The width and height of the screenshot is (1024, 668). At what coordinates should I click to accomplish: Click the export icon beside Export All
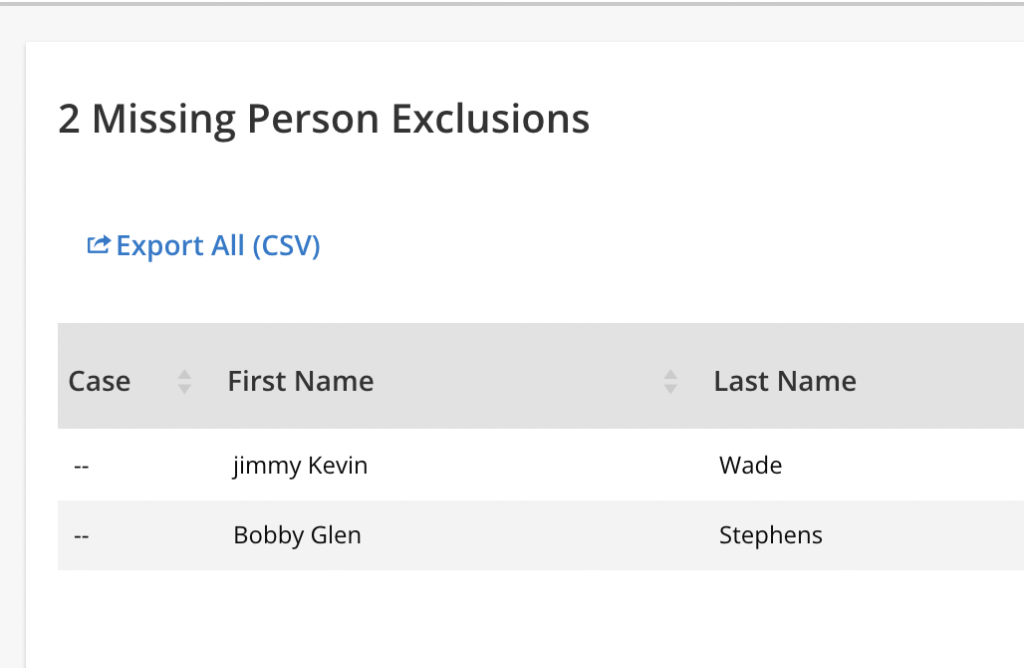coord(98,245)
